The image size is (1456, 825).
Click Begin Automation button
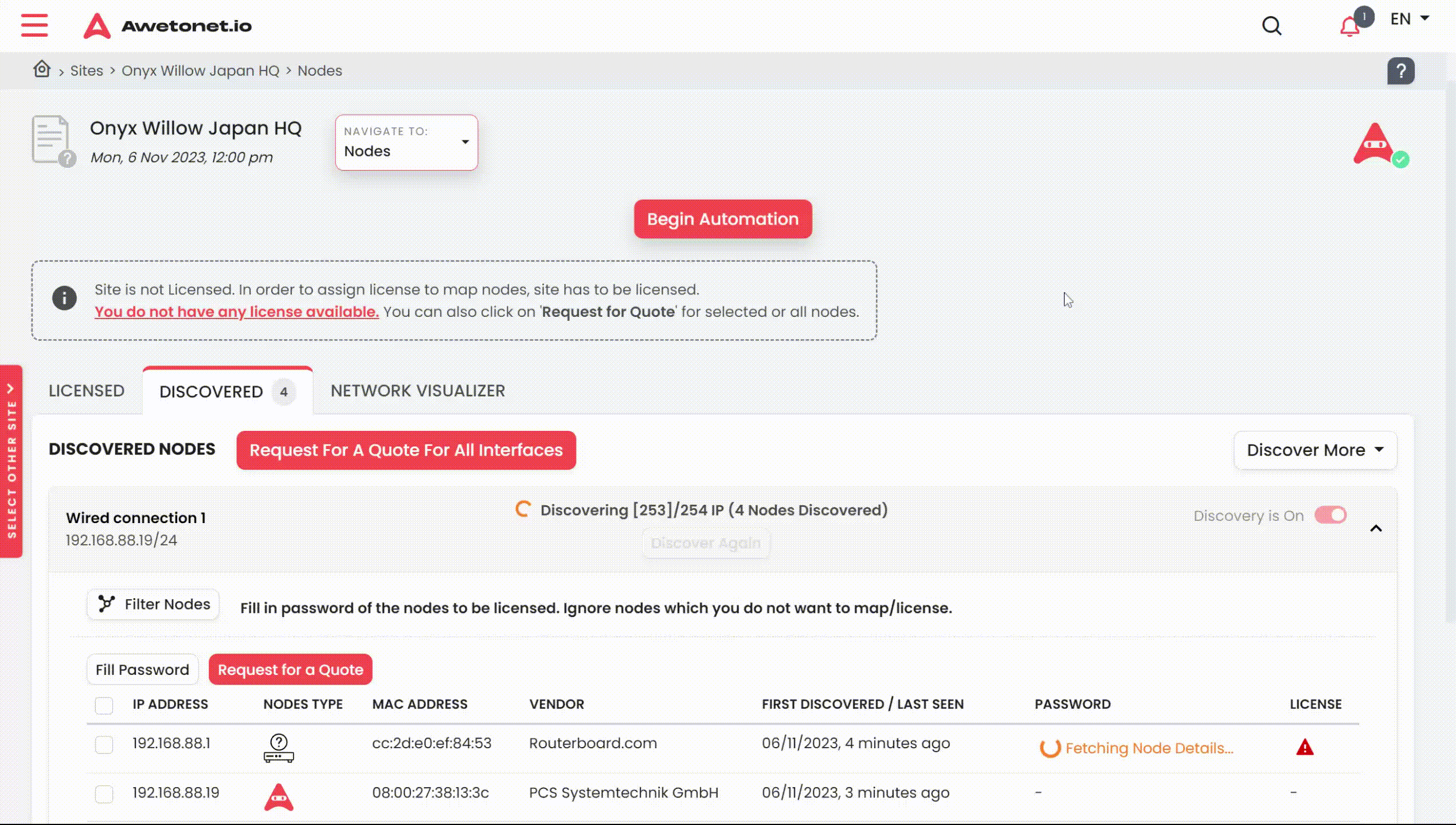[x=722, y=219]
